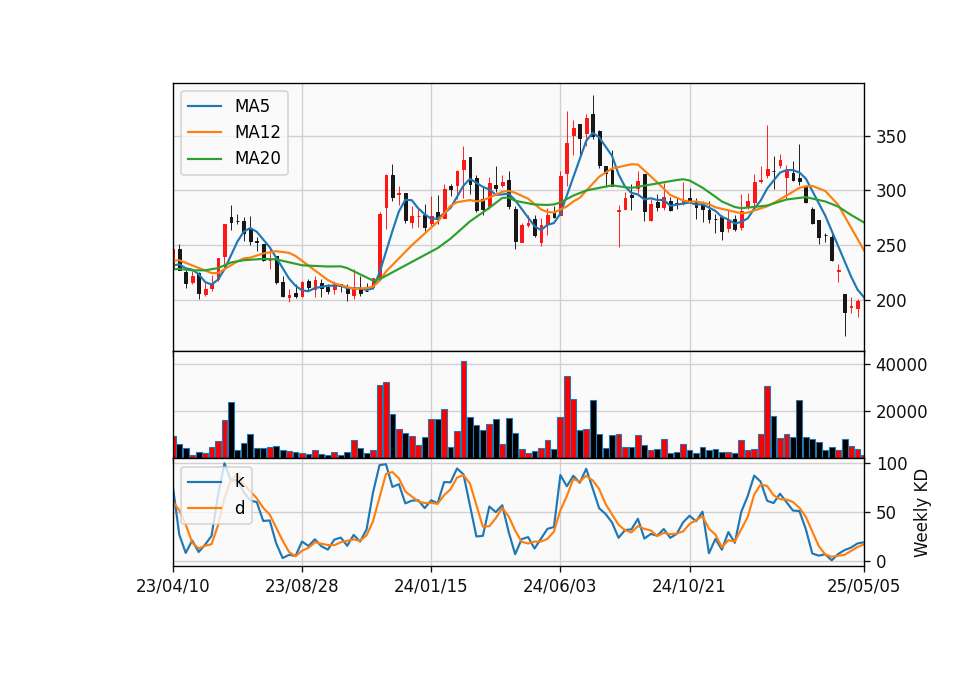Select the MA12 legend entry
The height and width of the screenshot is (690, 960).
coord(233,132)
